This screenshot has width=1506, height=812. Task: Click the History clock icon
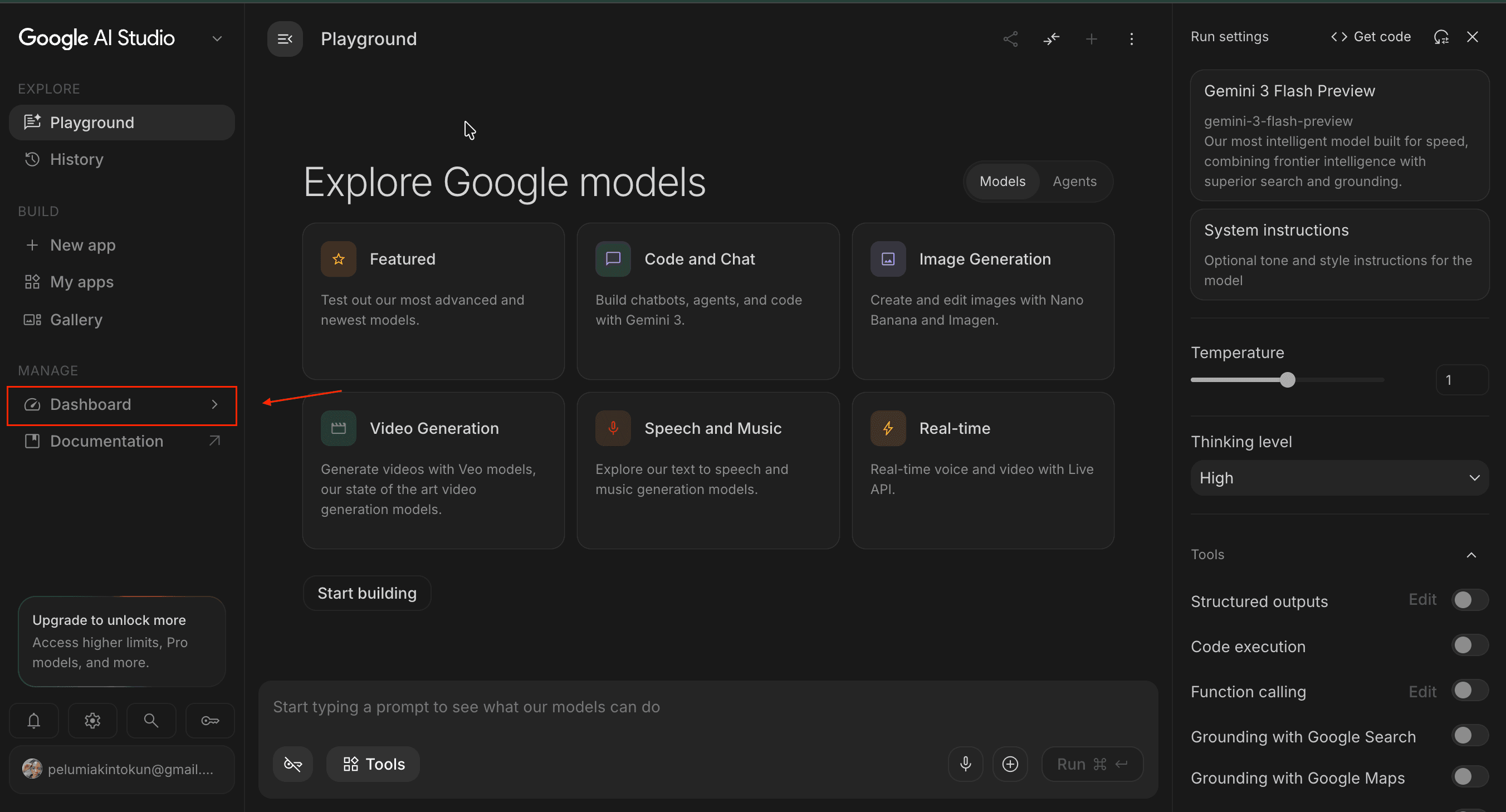pyautogui.click(x=32, y=159)
